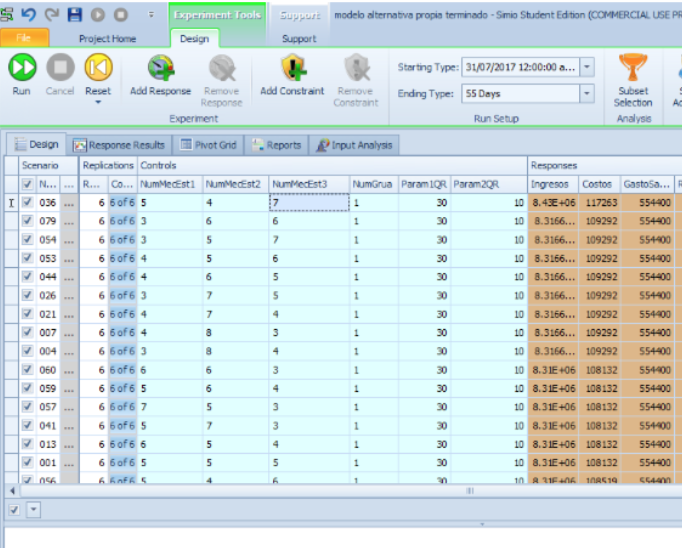
Task: Select '6 of 6' completed cell for scenario 059
Action: 122,388
